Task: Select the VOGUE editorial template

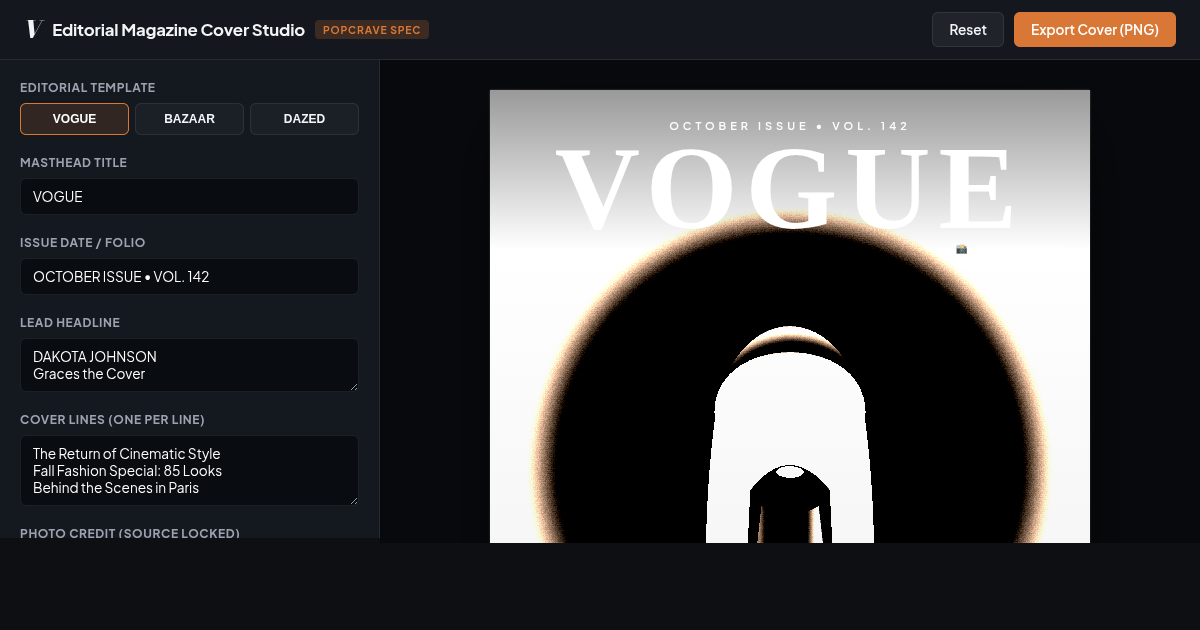Action: pyautogui.click(x=74, y=119)
